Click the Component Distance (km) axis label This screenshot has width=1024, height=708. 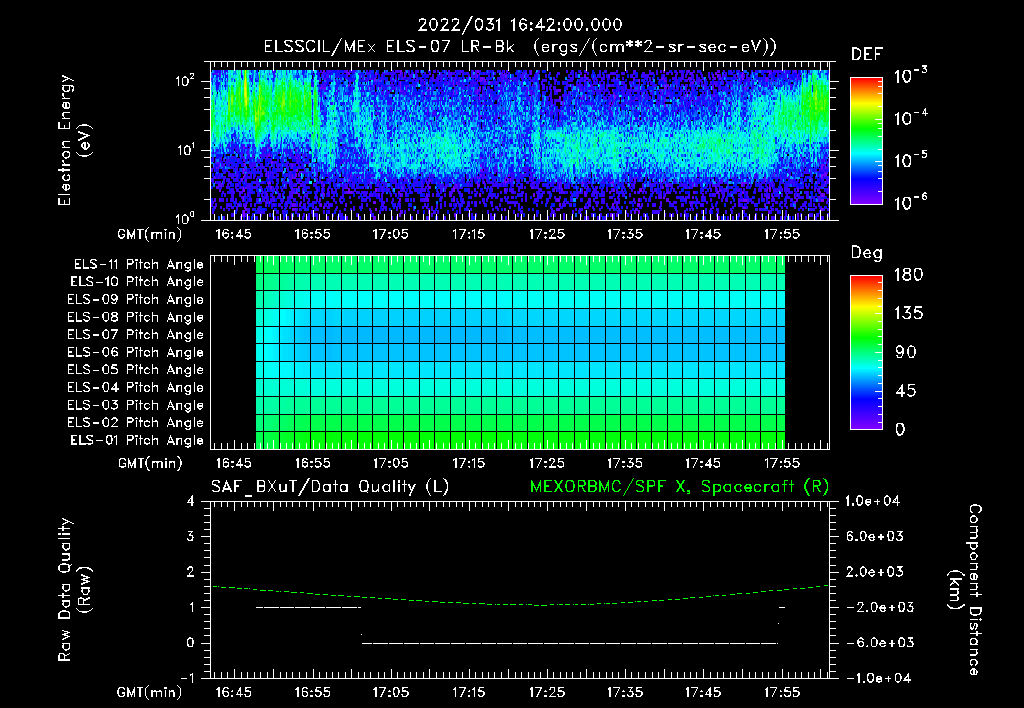click(965, 590)
